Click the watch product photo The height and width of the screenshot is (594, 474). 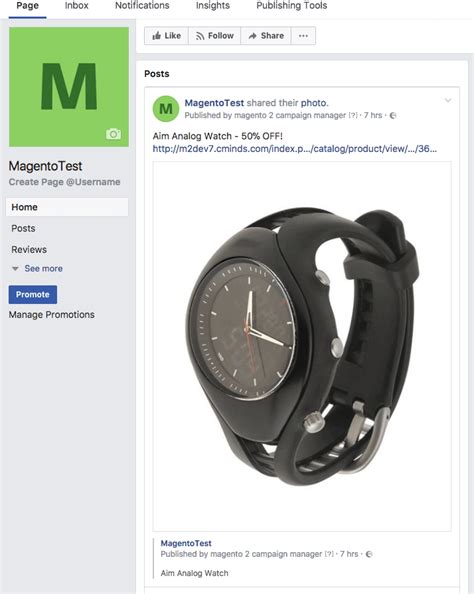pyautogui.click(x=302, y=346)
